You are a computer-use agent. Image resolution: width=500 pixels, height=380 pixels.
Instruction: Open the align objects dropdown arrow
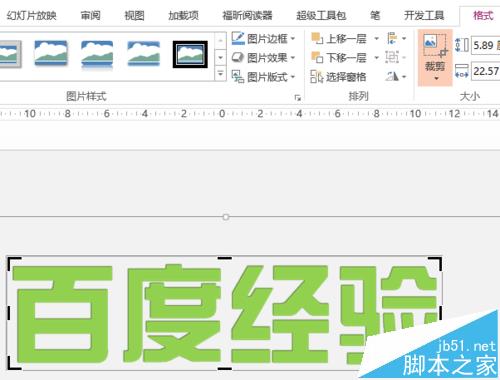(x=404, y=39)
